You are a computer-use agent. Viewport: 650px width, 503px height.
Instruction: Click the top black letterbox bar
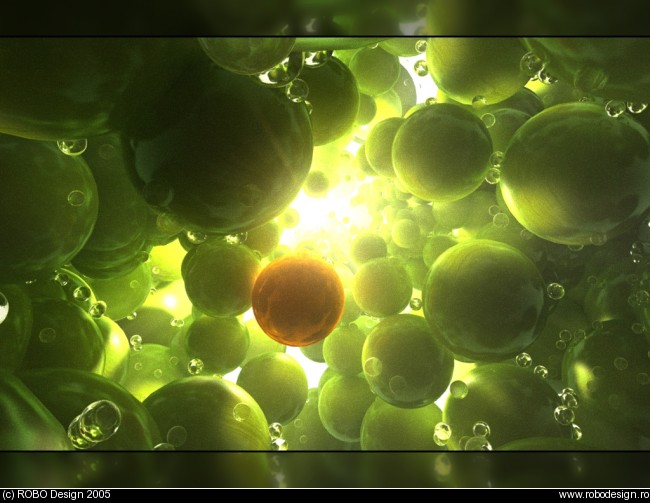tap(325, 18)
